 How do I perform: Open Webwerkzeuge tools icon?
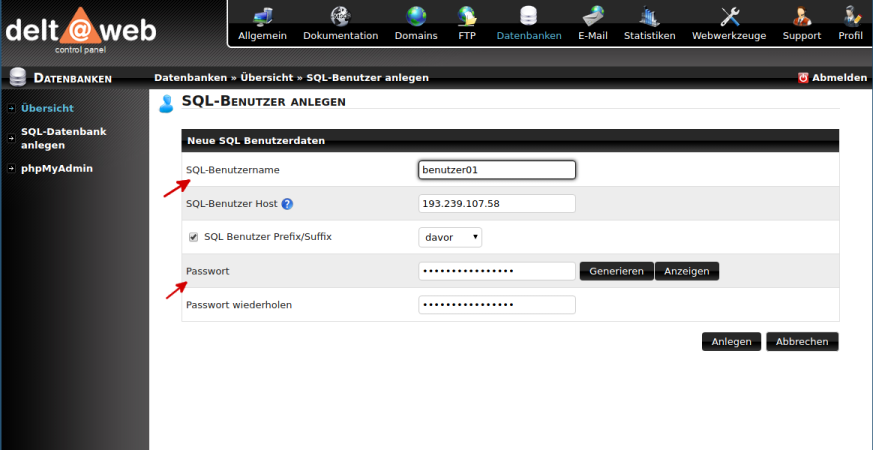730,17
